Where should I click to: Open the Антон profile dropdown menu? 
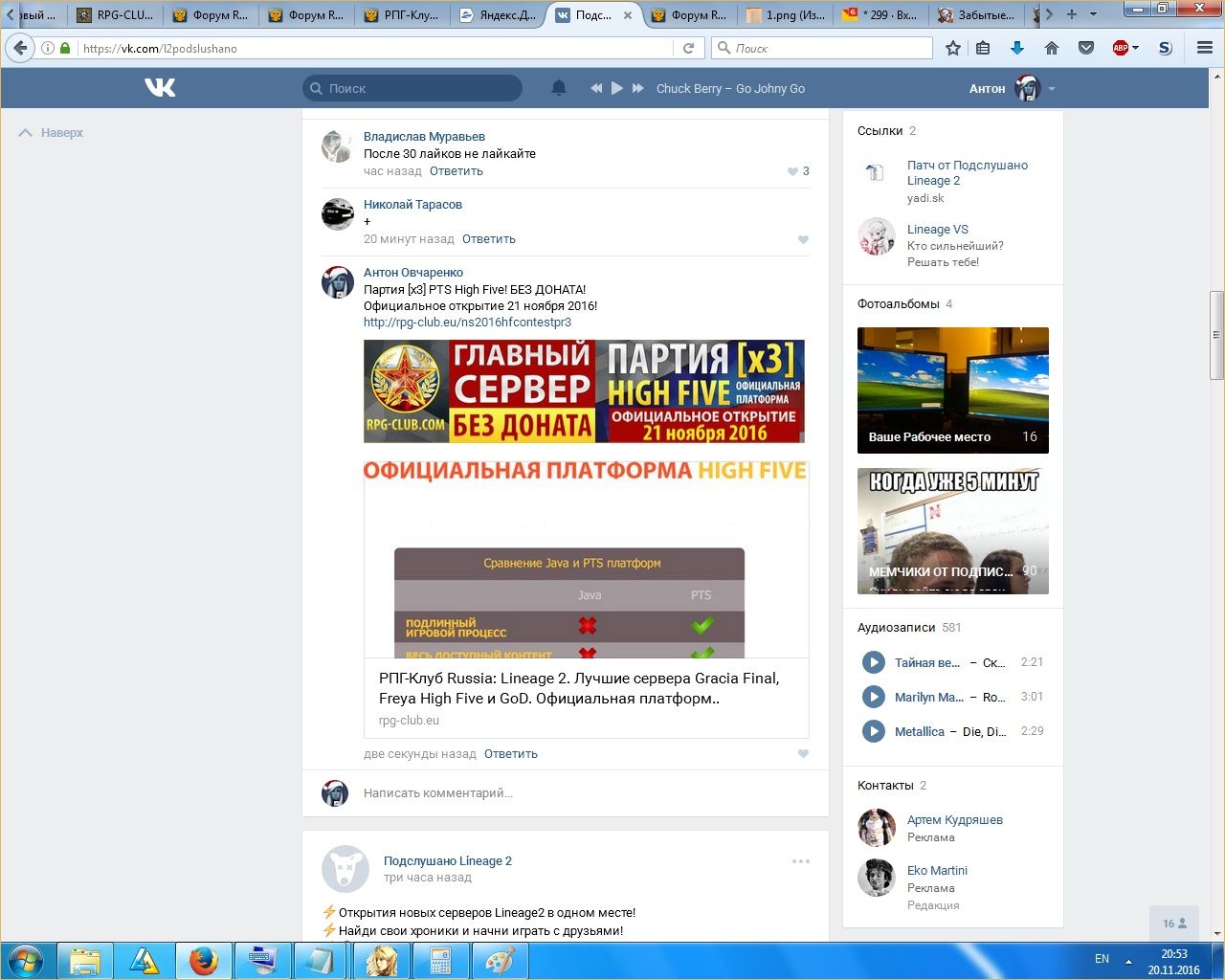(1052, 89)
